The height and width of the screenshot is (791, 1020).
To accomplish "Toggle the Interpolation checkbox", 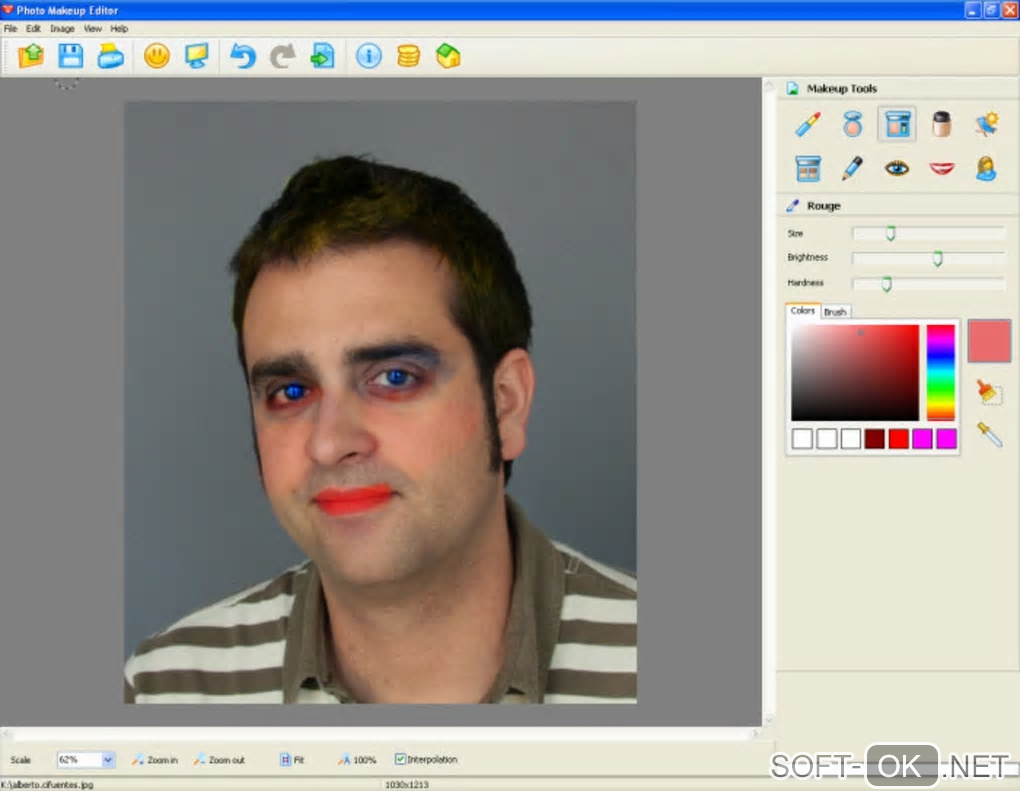I will 400,759.
